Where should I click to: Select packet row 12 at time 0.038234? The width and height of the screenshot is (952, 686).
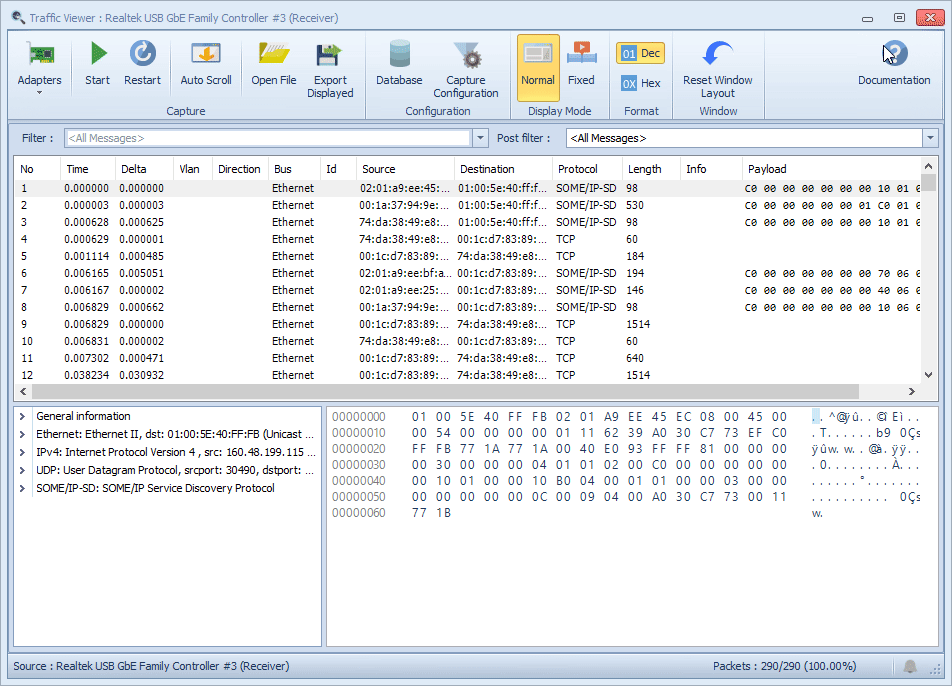coord(468,375)
